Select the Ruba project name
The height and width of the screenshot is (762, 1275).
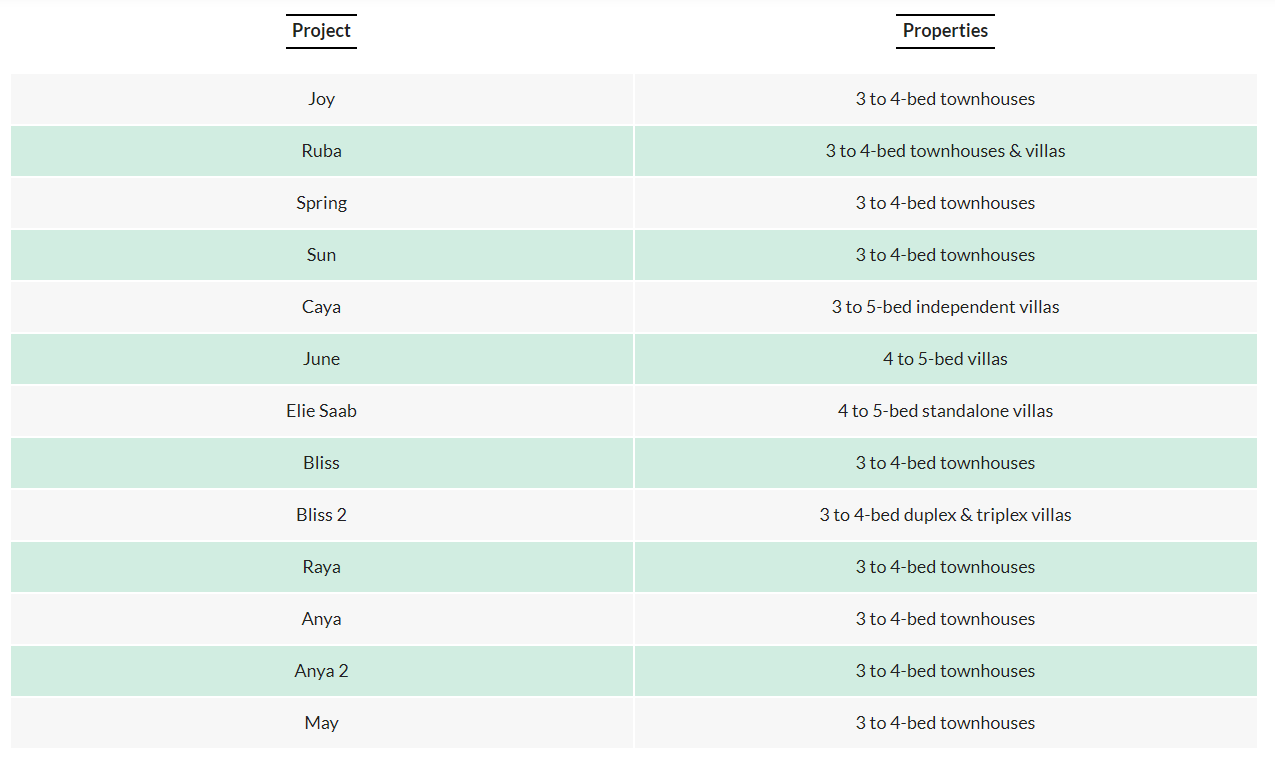(x=321, y=151)
